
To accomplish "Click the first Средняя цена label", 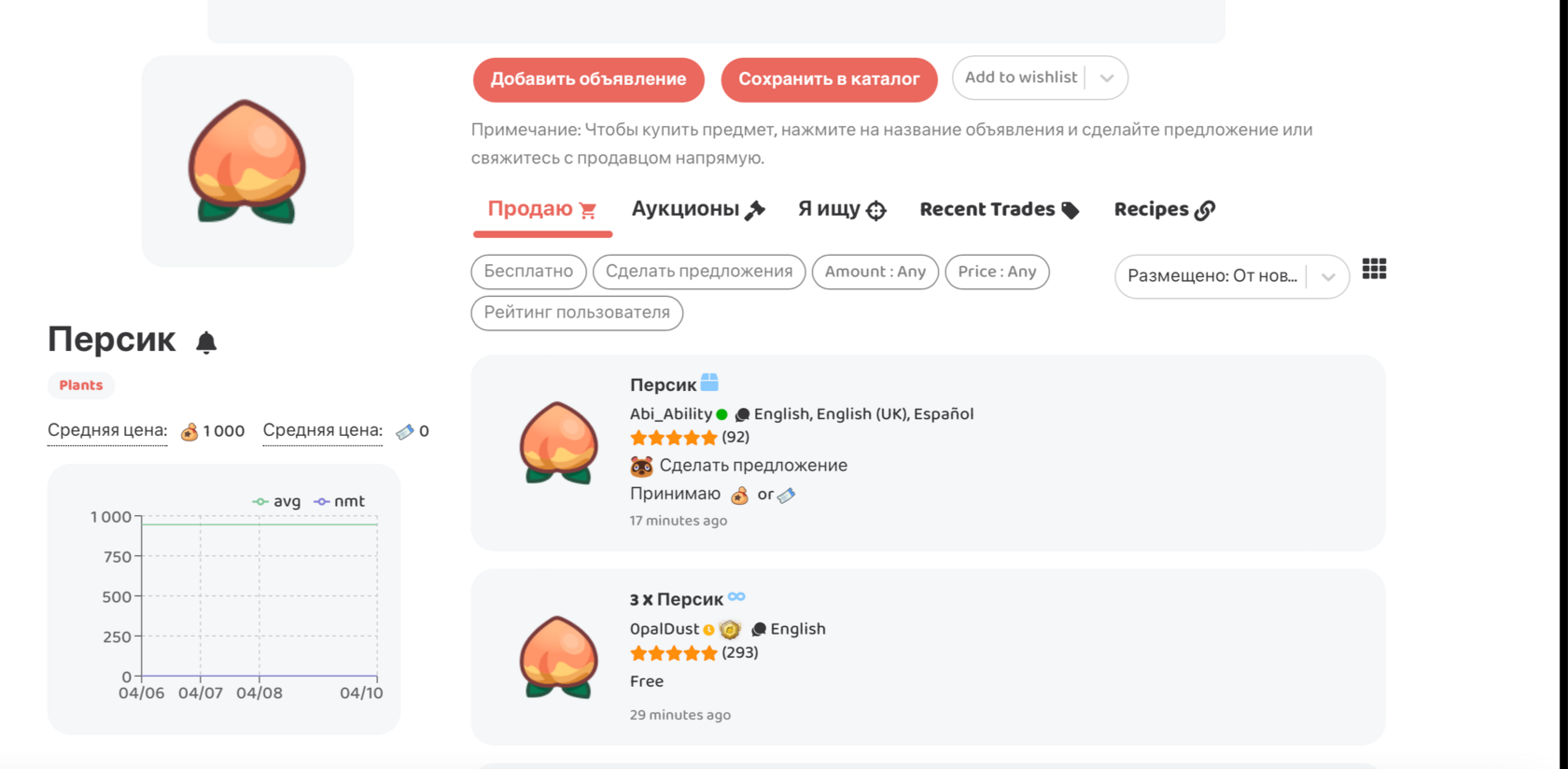I will 107,430.
